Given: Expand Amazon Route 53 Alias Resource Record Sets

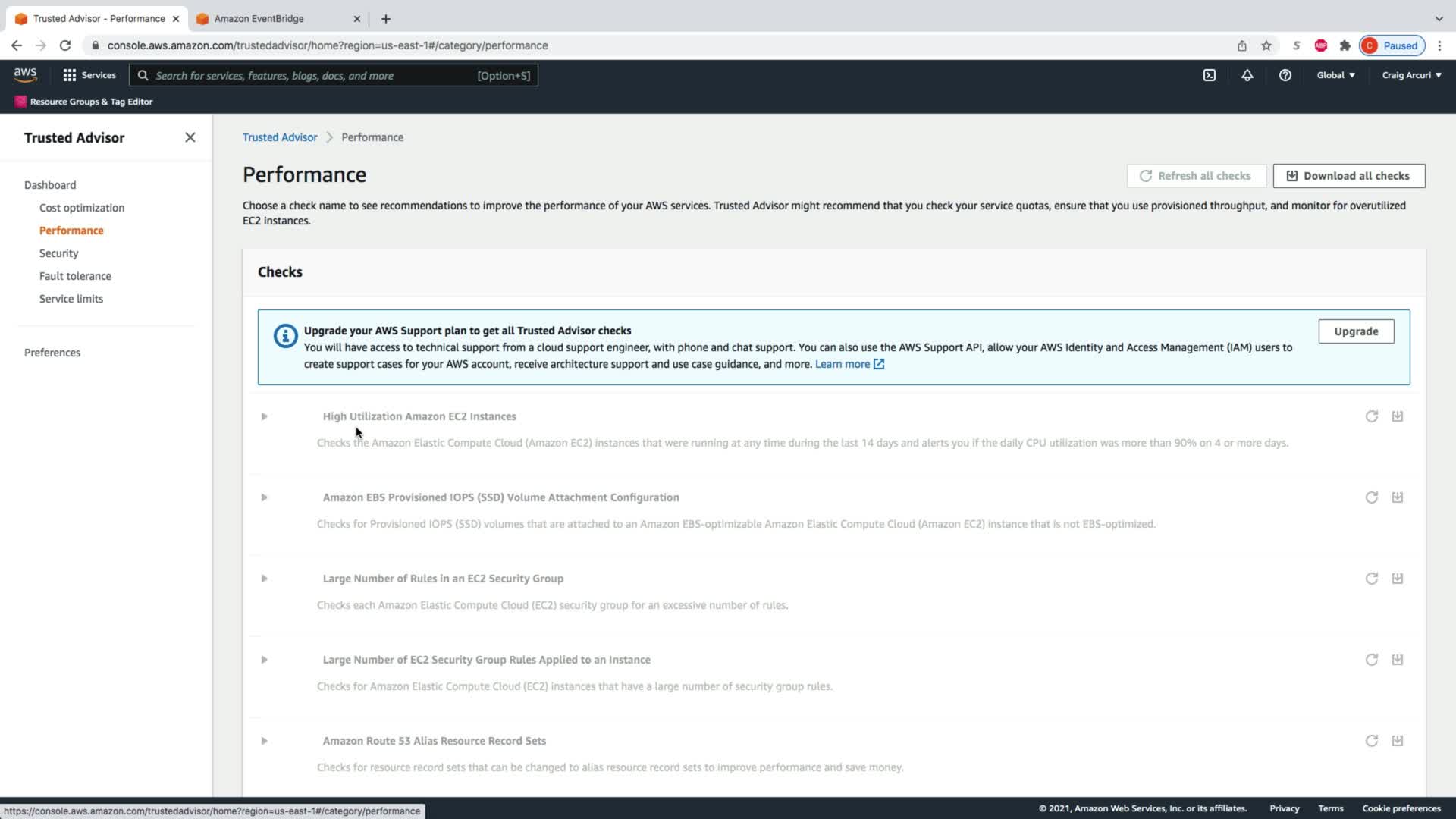Looking at the screenshot, I should click(264, 741).
